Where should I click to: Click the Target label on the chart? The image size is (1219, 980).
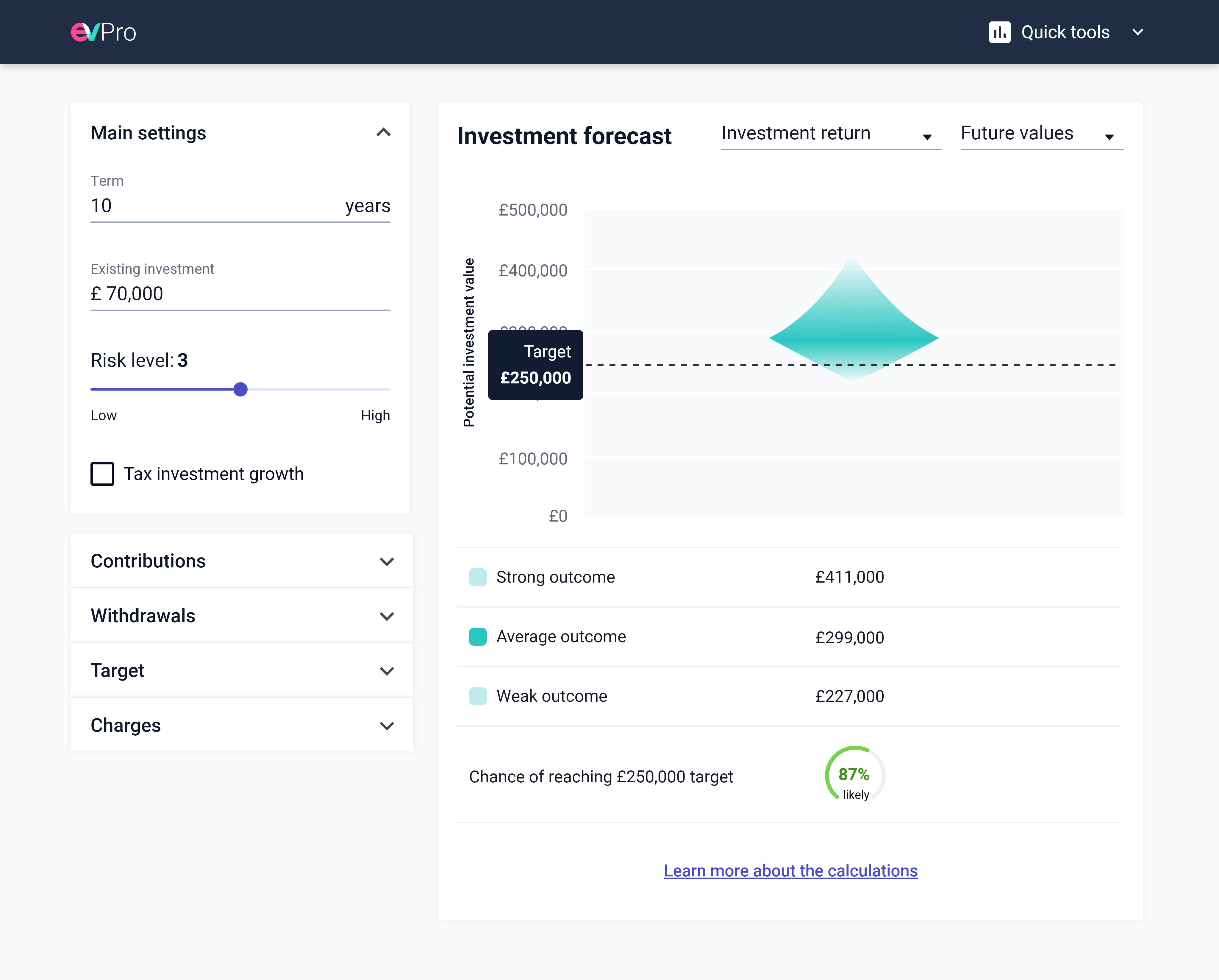pos(535,365)
